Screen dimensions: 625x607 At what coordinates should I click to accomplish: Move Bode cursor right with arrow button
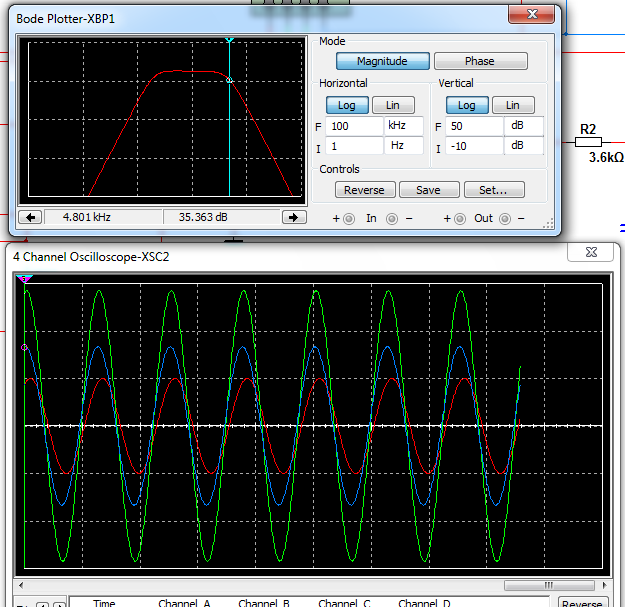pos(294,217)
